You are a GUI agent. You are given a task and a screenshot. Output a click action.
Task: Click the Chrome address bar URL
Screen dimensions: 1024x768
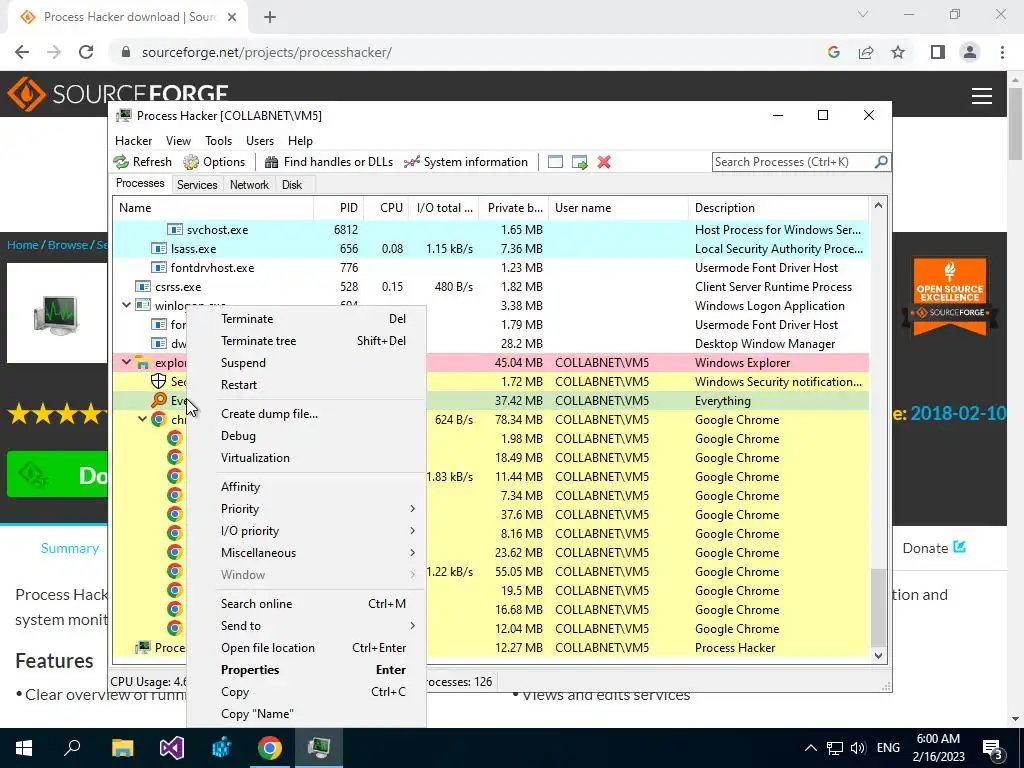pos(266,52)
